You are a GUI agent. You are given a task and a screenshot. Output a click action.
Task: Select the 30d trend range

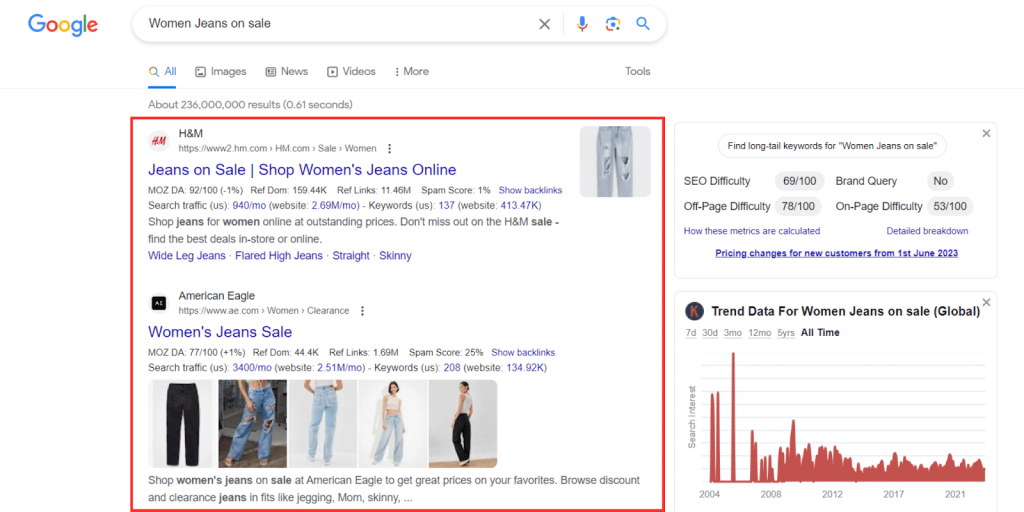click(x=710, y=333)
